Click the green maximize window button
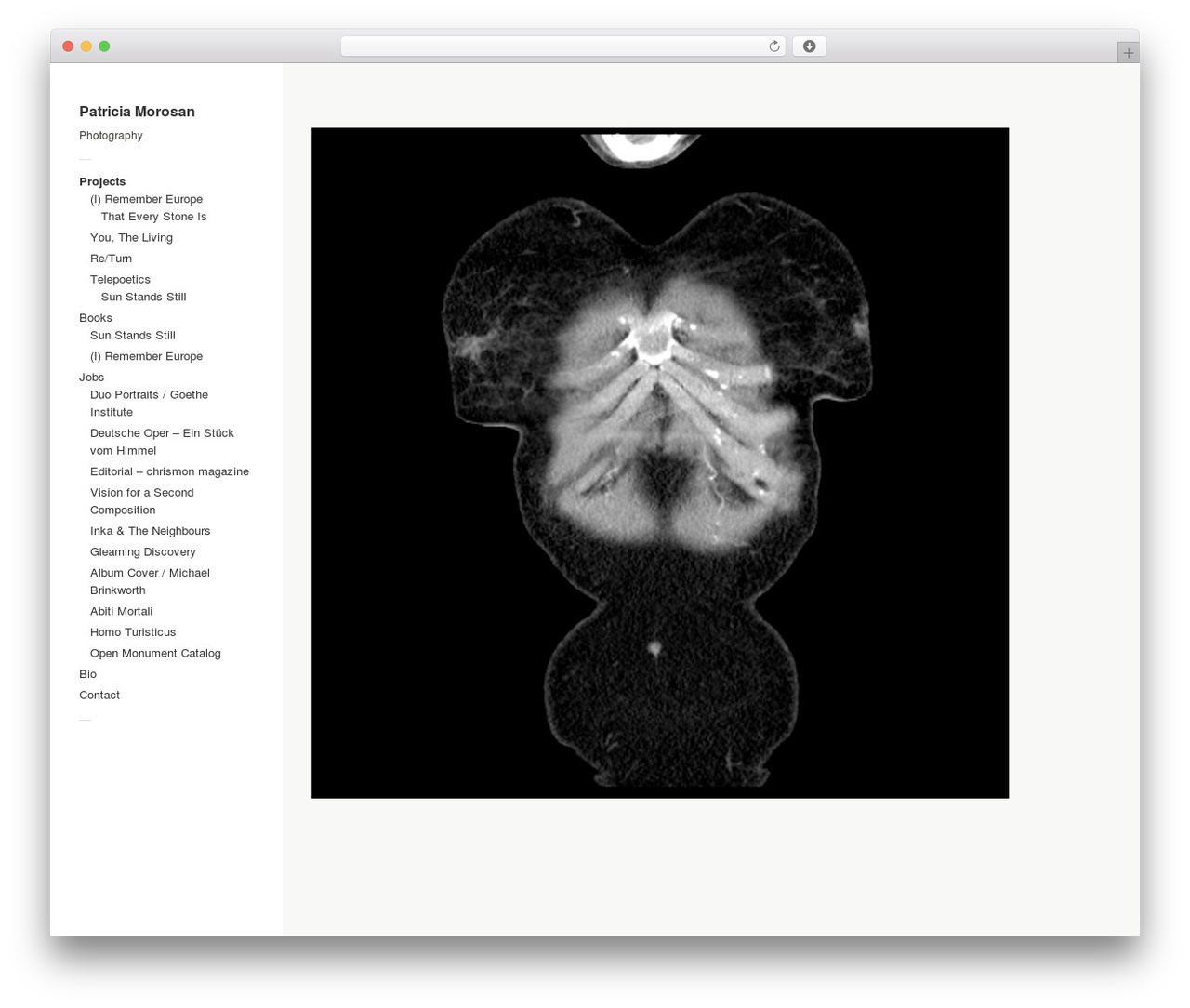This screenshot has height=1008, width=1190. 104,46
